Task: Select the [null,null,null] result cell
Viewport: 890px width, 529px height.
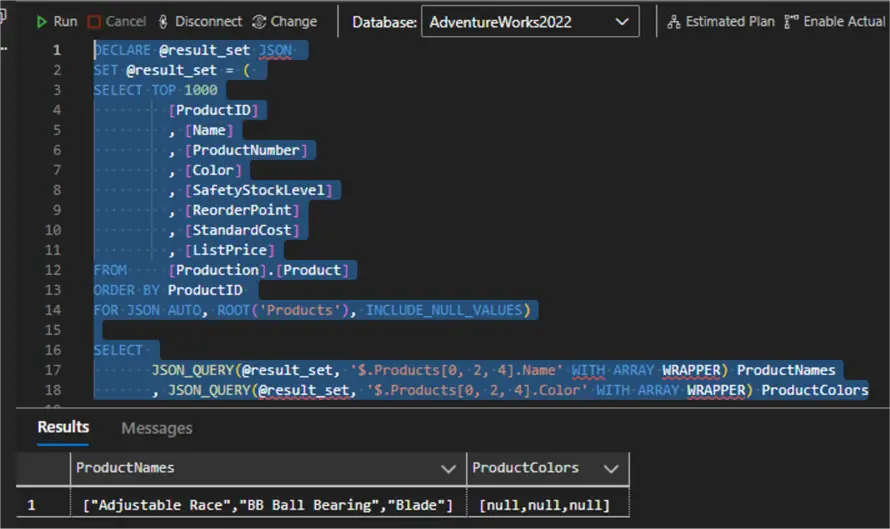Action: [x=548, y=505]
